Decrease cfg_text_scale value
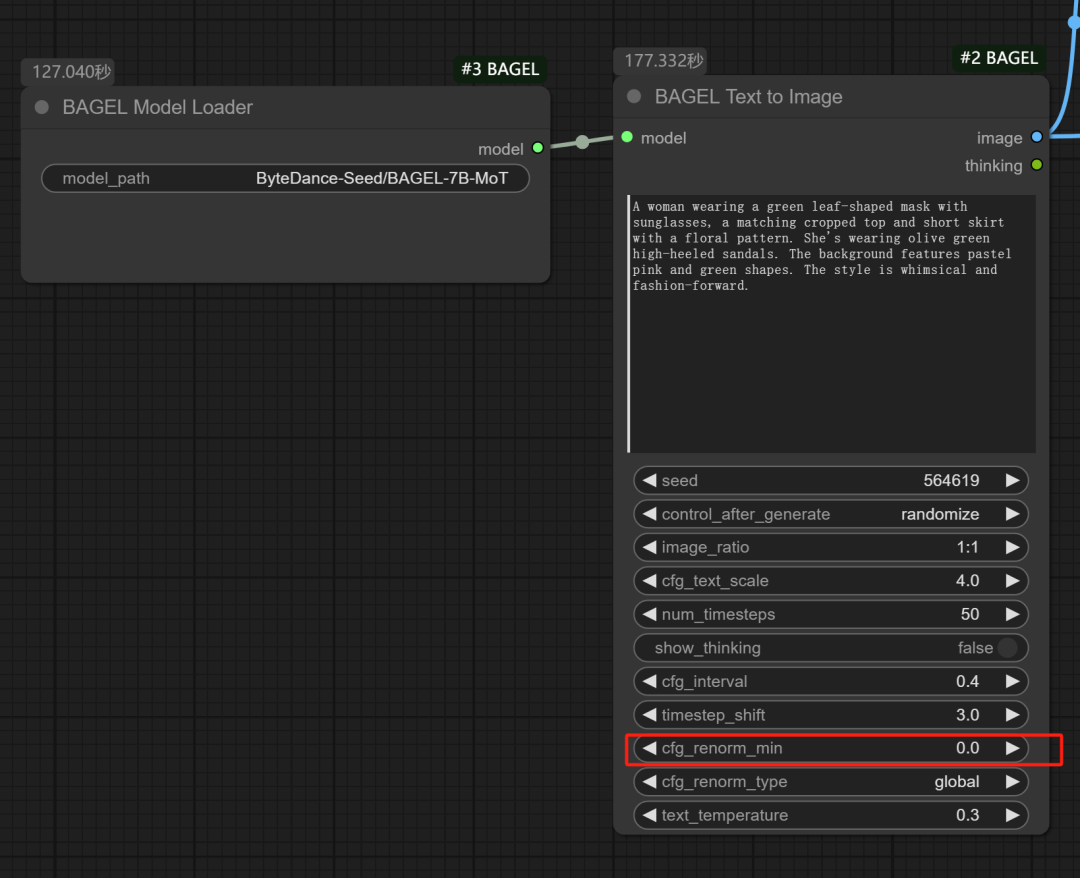This screenshot has height=878, width=1080. pyautogui.click(x=649, y=581)
